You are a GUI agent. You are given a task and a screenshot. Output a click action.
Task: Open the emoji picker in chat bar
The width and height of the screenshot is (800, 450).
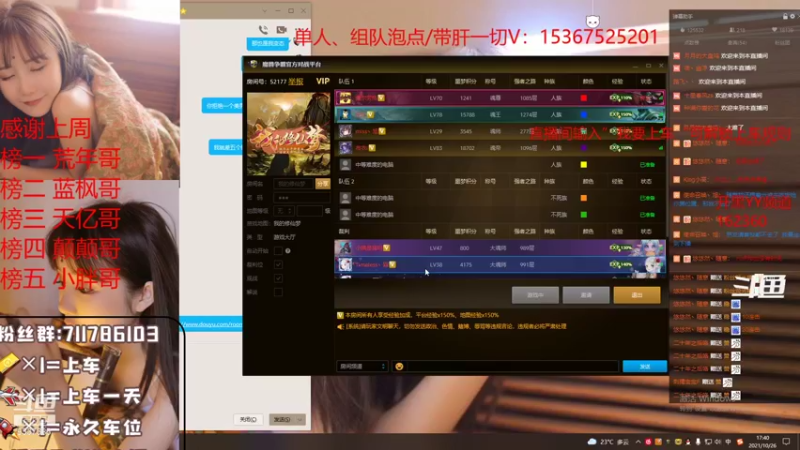[x=399, y=366]
